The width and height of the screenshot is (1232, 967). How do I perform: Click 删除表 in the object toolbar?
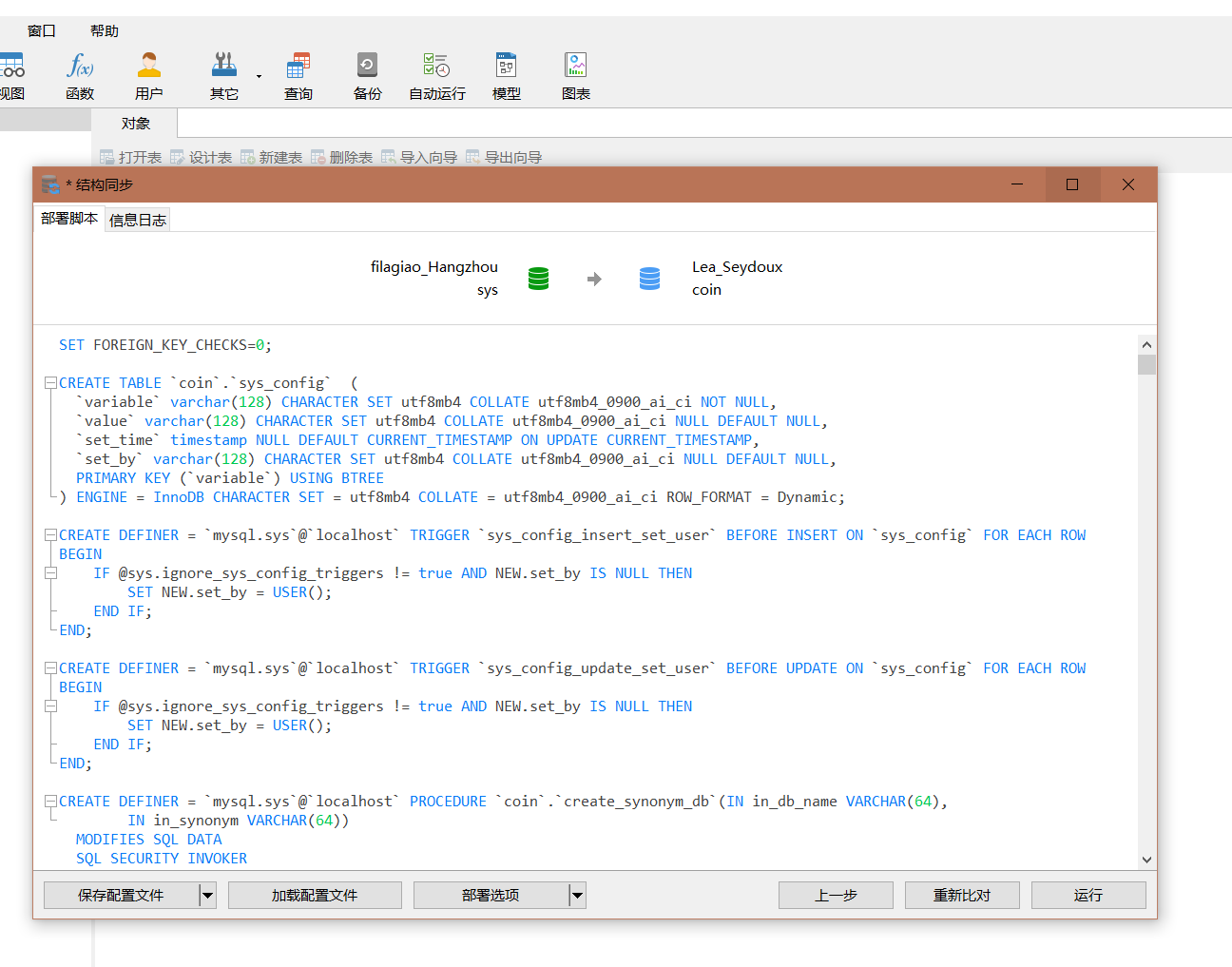pyautogui.click(x=342, y=157)
